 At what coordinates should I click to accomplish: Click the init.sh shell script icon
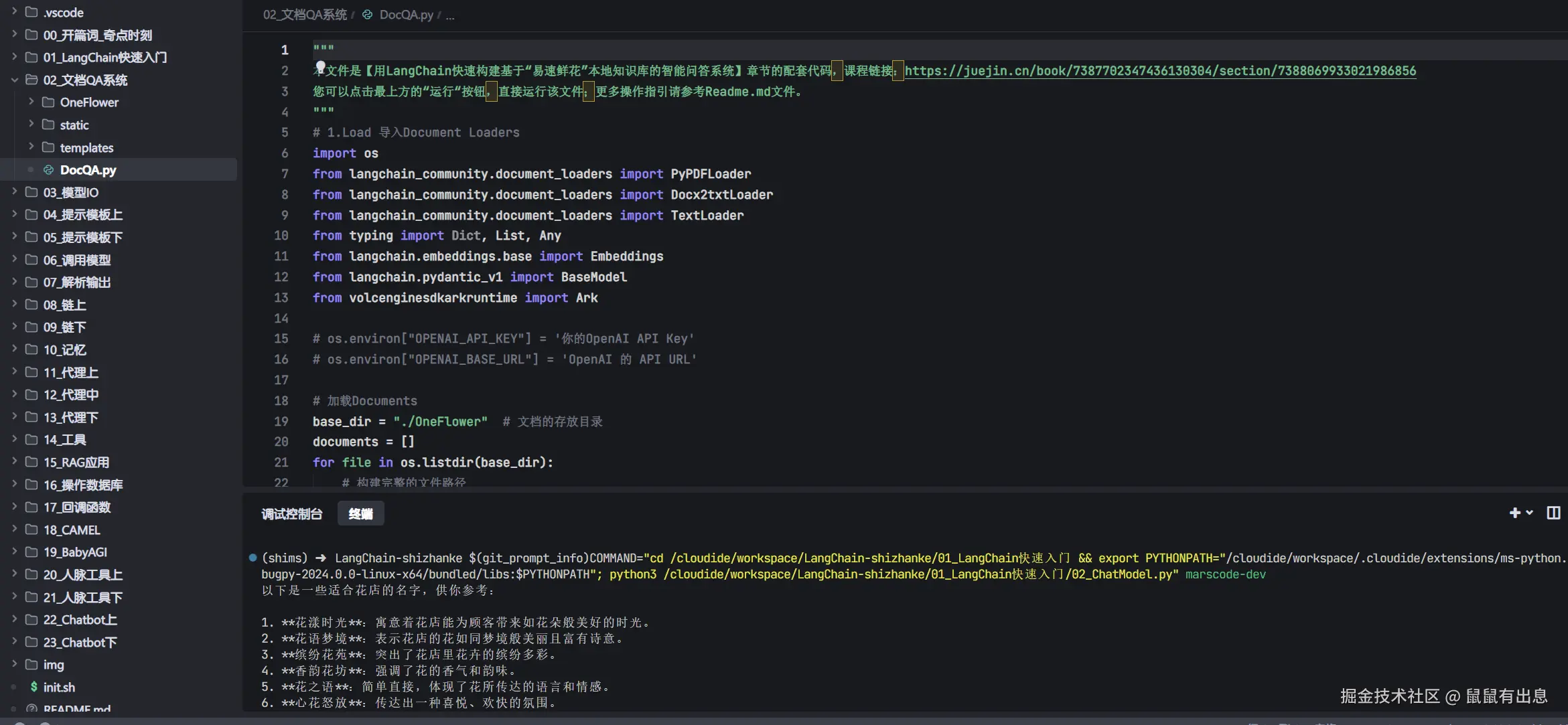pos(33,687)
